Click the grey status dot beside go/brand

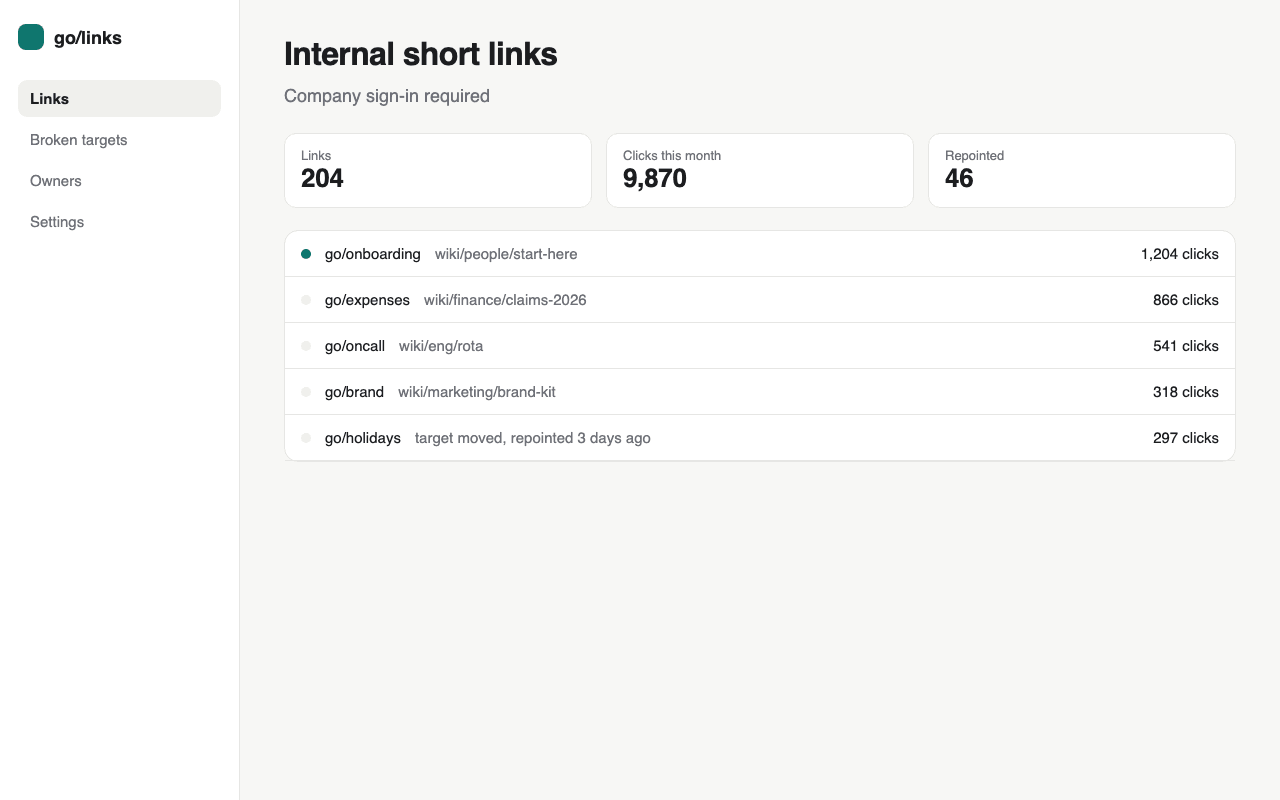point(306,392)
